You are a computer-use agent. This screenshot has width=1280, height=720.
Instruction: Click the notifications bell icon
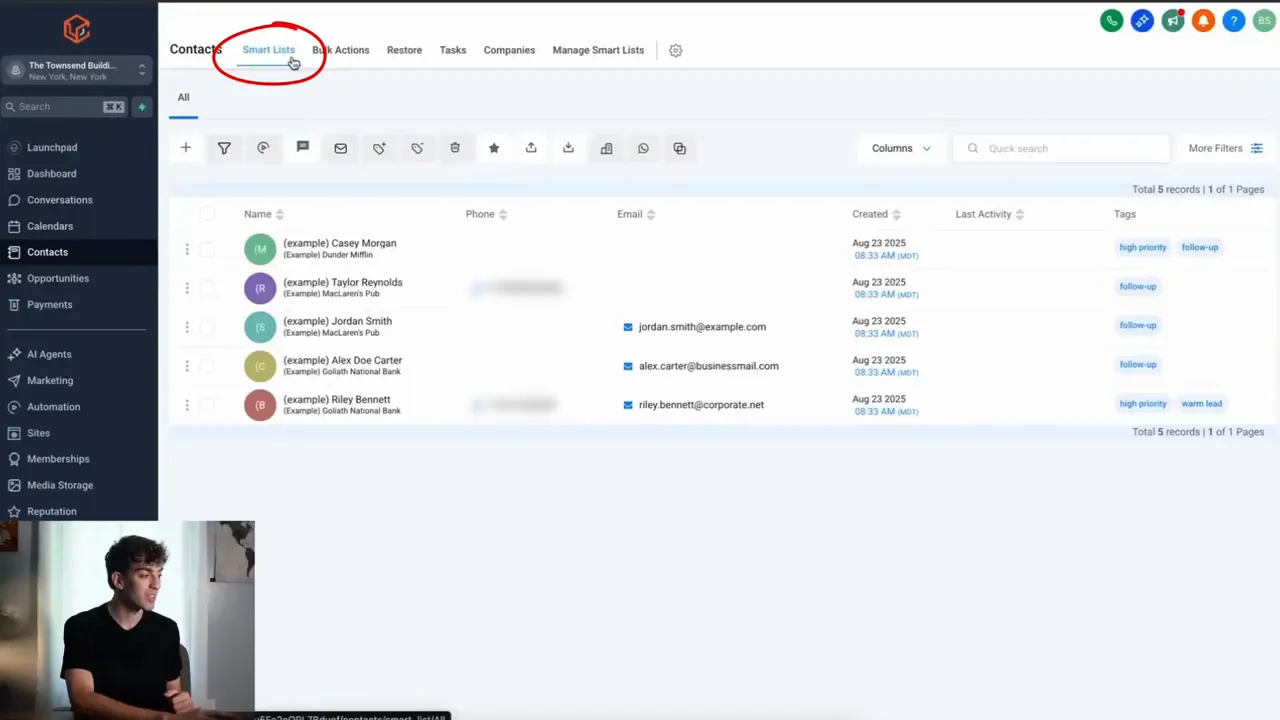pyautogui.click(x=1203, y=20)
